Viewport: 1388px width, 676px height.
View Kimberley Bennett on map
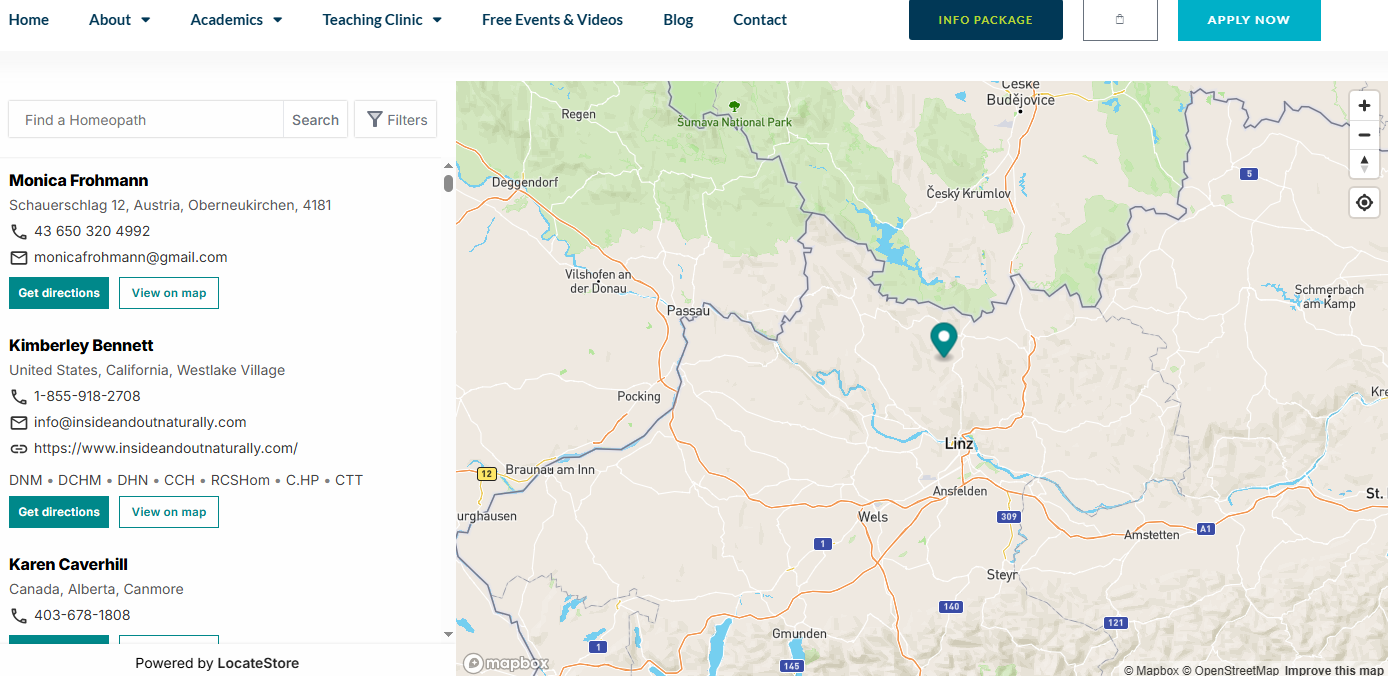pos(169,512)
